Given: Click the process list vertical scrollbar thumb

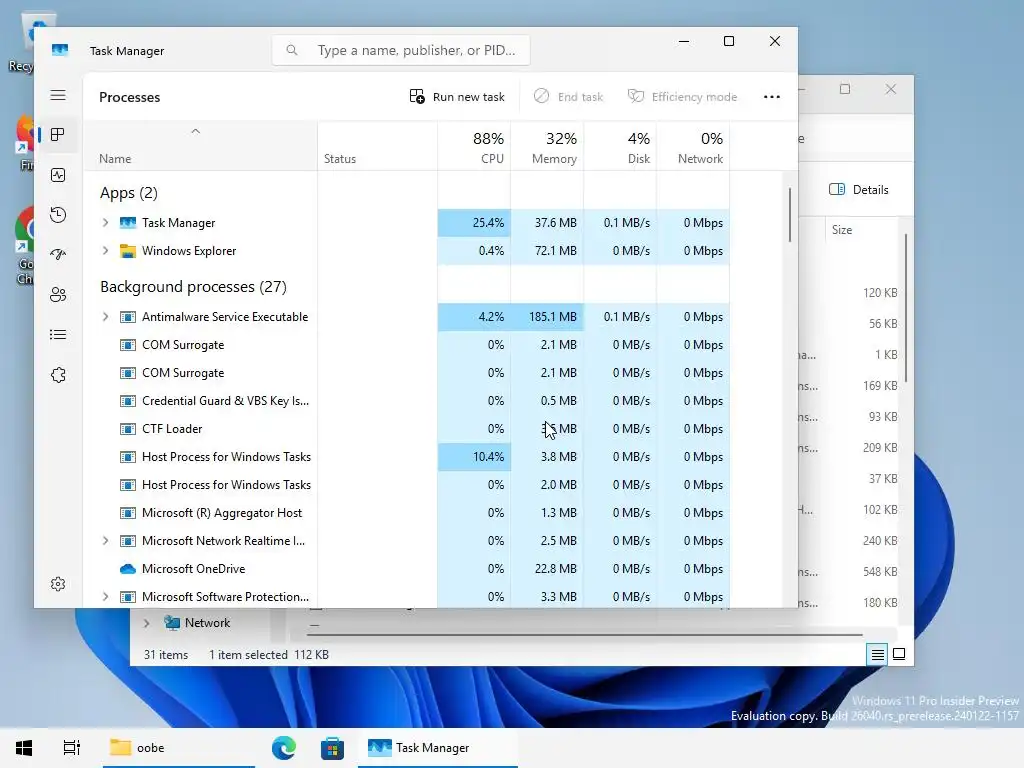Looking at the screenshot, I should pyautogui.click(x=790, y=215).
